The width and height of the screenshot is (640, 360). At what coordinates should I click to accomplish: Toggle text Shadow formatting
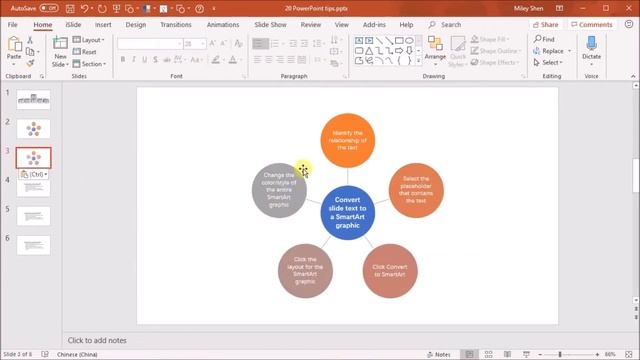point(156,60)
